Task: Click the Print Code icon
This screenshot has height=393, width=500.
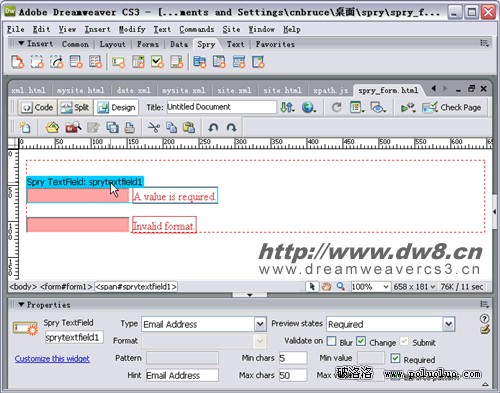Action: point(130,127)
